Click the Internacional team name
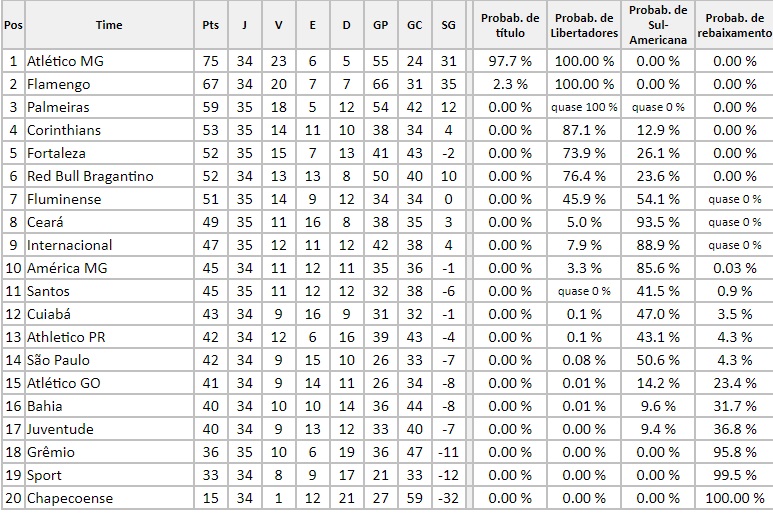This screenshot has height=513, width=773. pyautogui.click(x=70, y=245)
